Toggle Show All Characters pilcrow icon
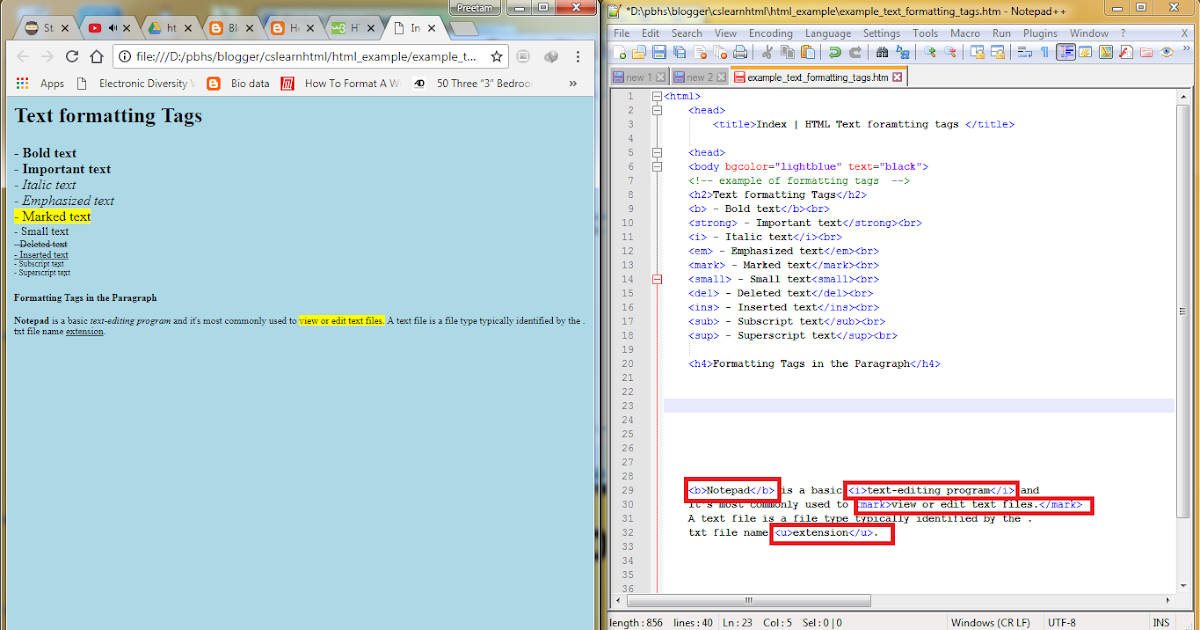Screen dimensions: 1200x630 pos(1044,52)
